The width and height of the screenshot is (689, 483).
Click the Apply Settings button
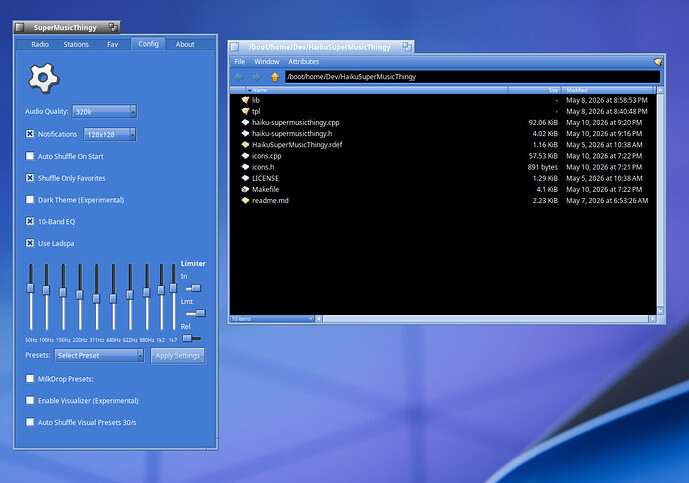(178, 356)
